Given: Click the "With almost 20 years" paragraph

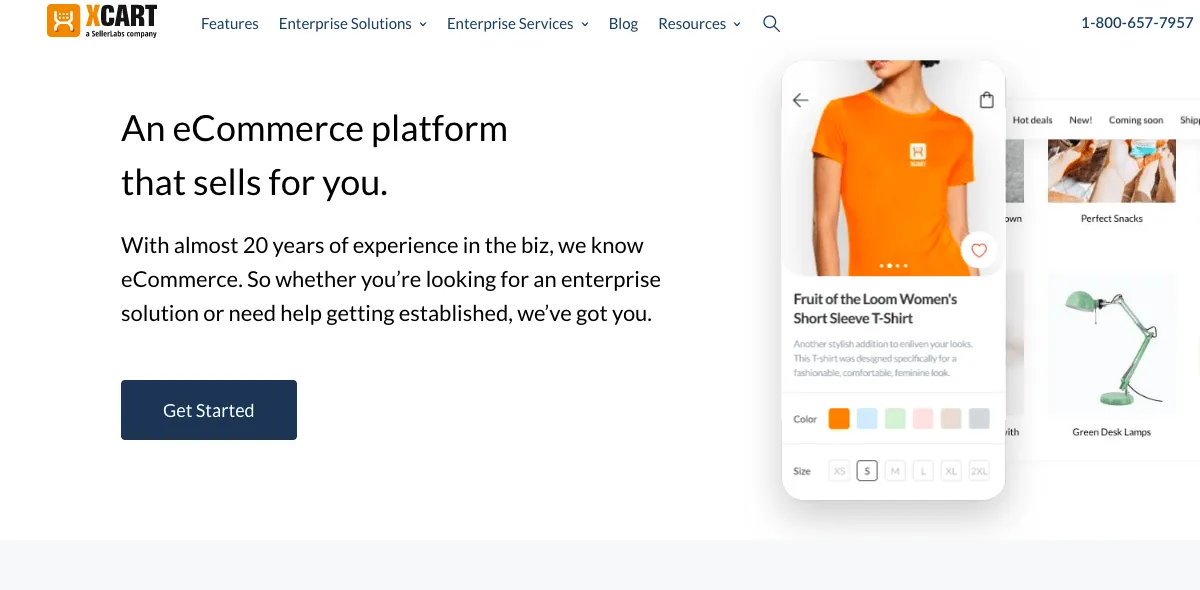Looking at the screenshot, I should coord(391,279).
